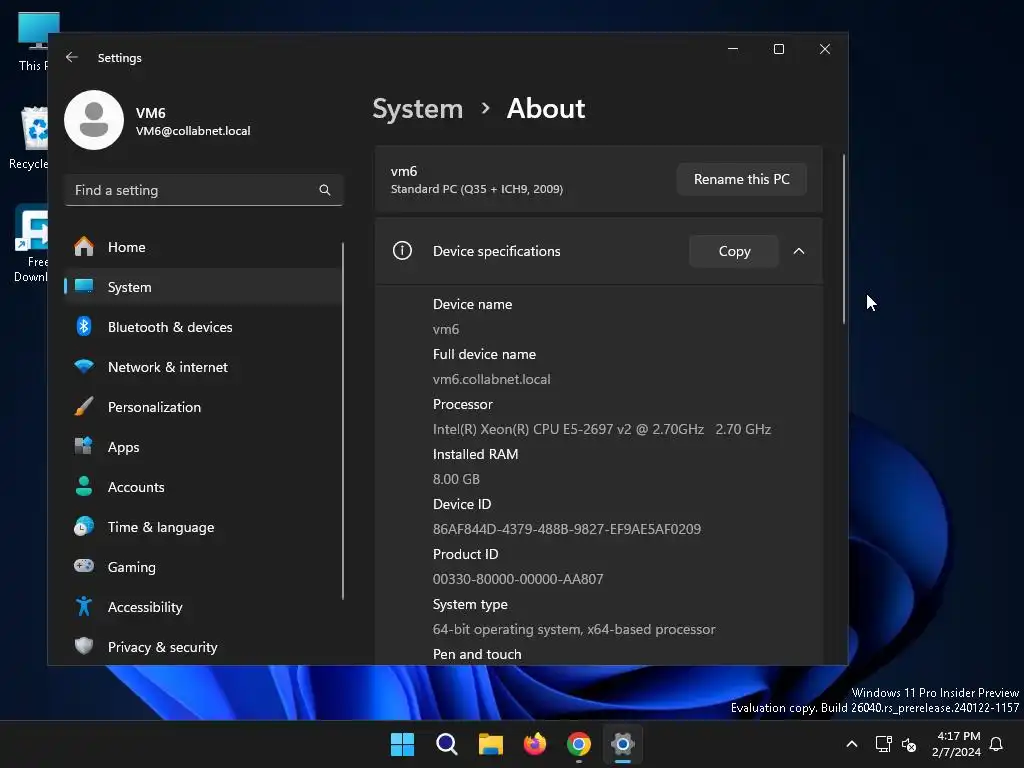Collapse the Device specifications section

click(x=799, y=251)
